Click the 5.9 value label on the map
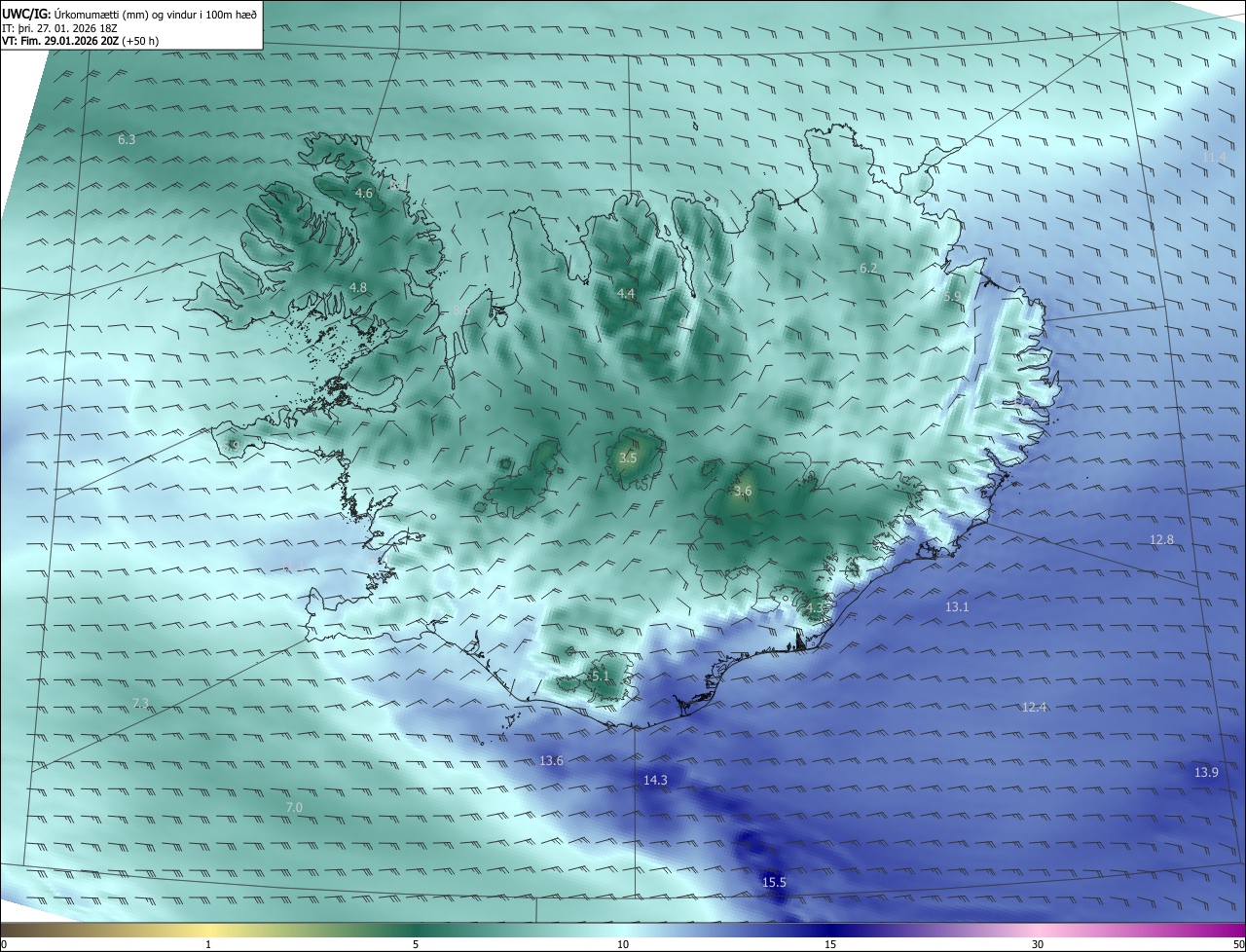Screen dimensions: 1246x952 pos(952,297)
